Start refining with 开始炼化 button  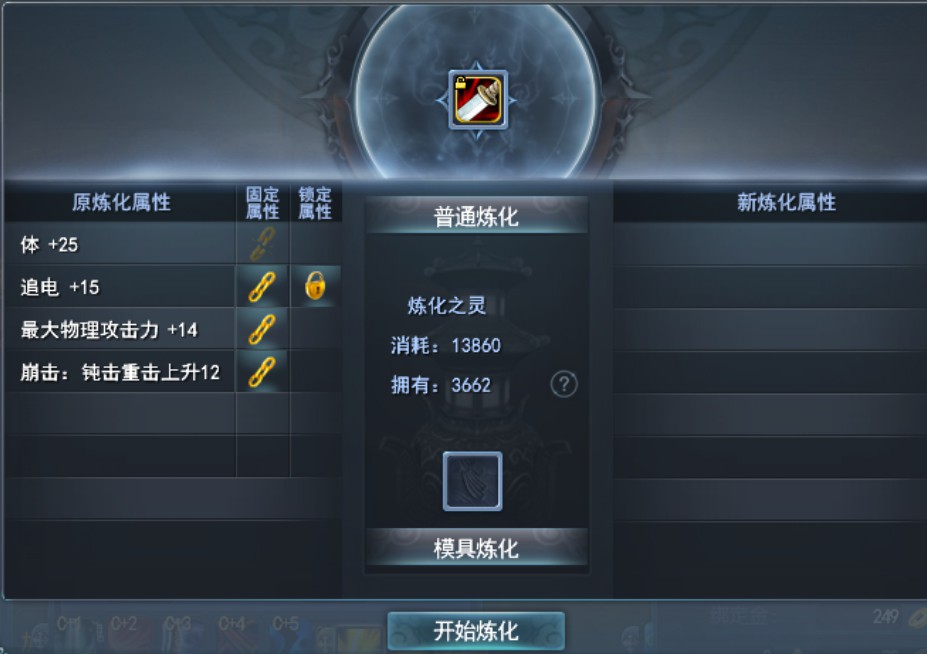point(476,631)
